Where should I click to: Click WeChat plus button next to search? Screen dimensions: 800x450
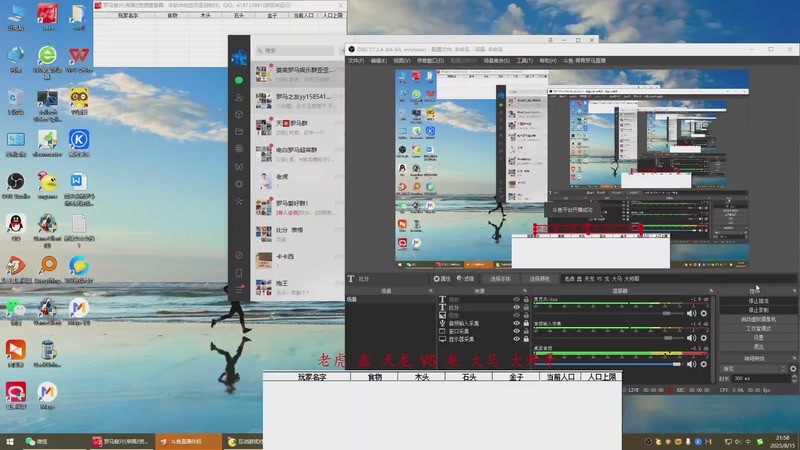click(342, 51)
